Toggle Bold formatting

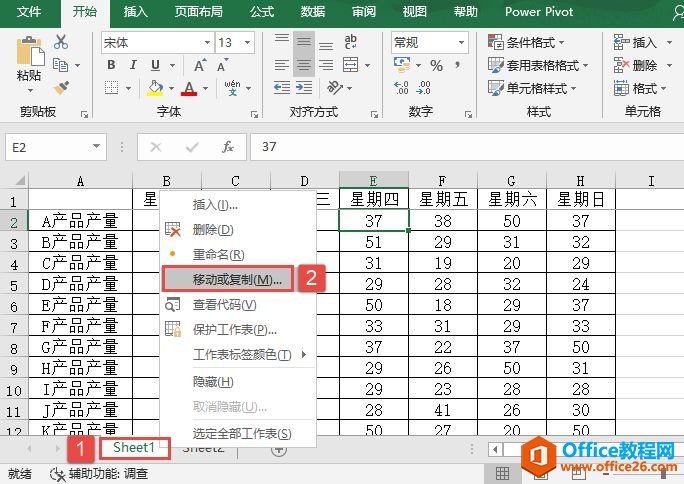point(111,65)
